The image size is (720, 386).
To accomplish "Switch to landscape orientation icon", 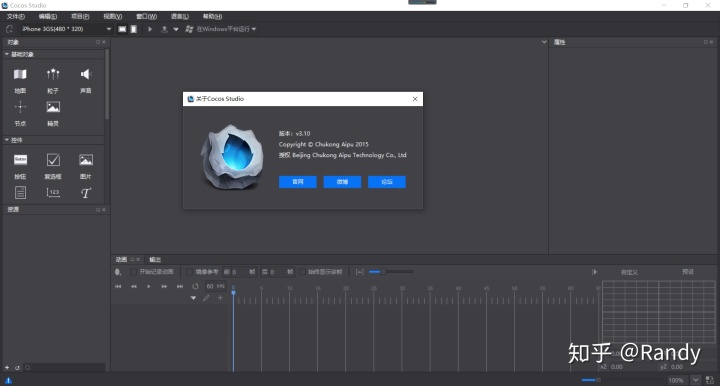I will click(122, 29).
